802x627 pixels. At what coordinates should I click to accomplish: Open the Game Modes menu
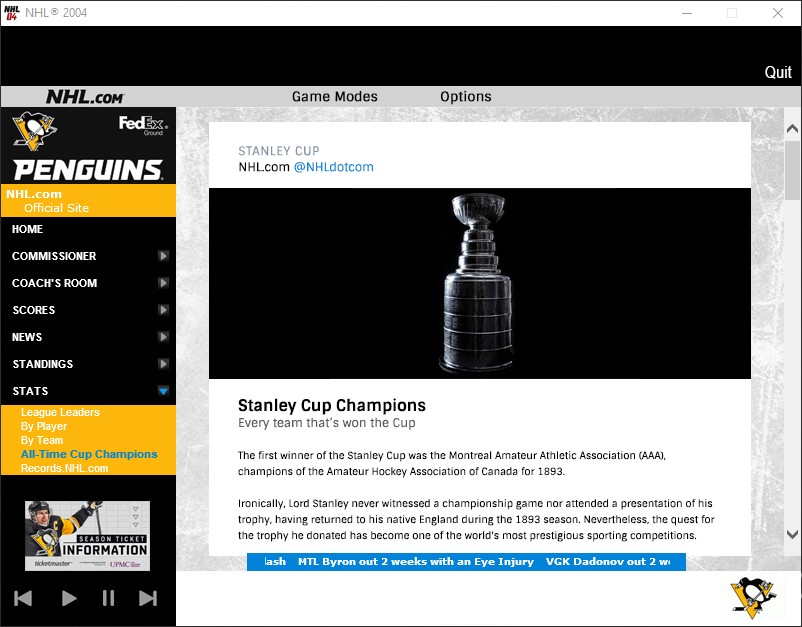[x=335, y=97]
